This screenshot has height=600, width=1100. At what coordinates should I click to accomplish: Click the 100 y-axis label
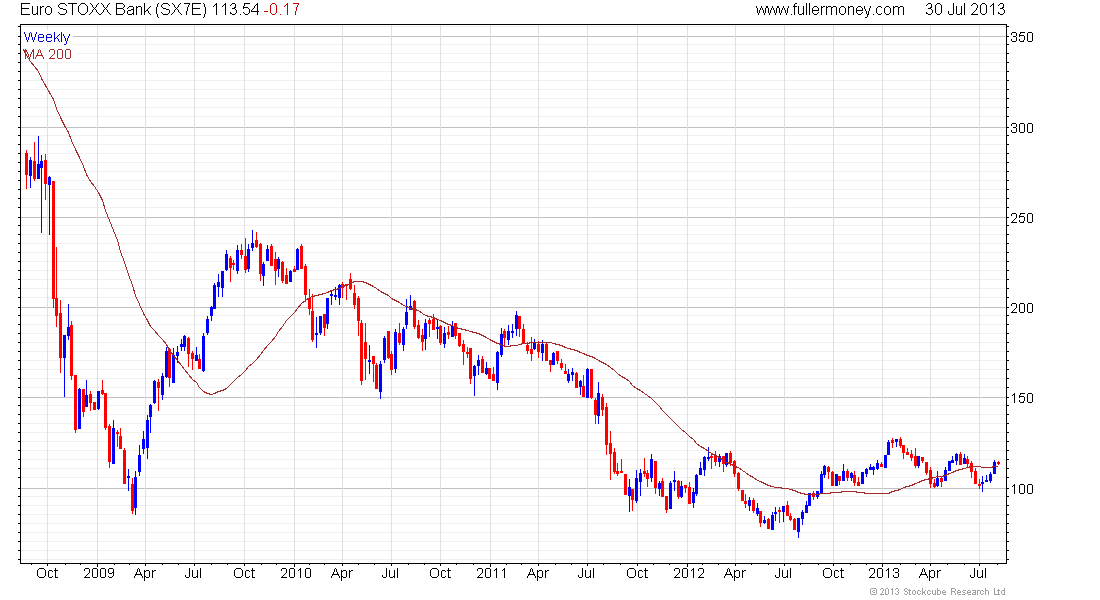pyautogui.click(x=1021, y=488)
